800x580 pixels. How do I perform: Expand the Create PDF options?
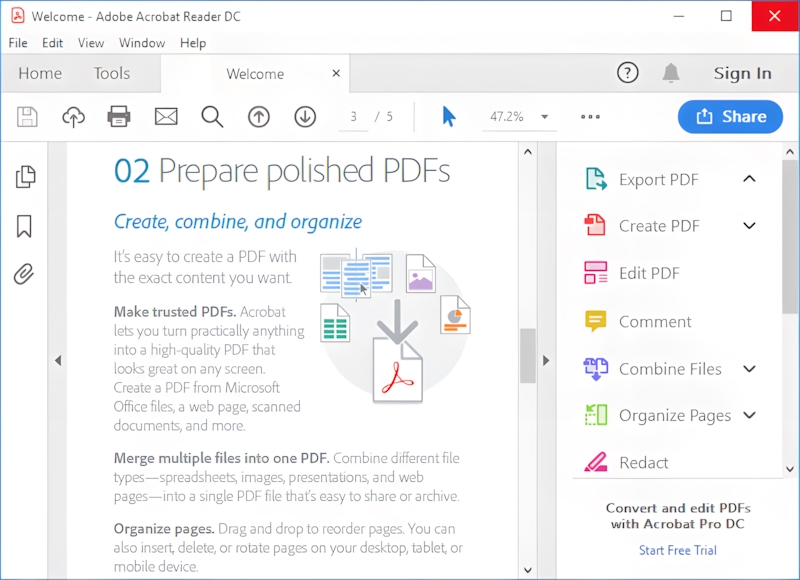point(749,226)
